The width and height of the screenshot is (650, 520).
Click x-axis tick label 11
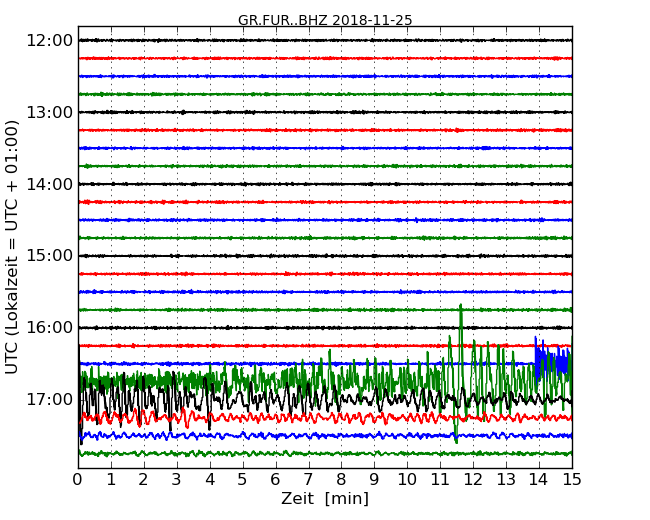pyautogui.click(x=440, y=480)
